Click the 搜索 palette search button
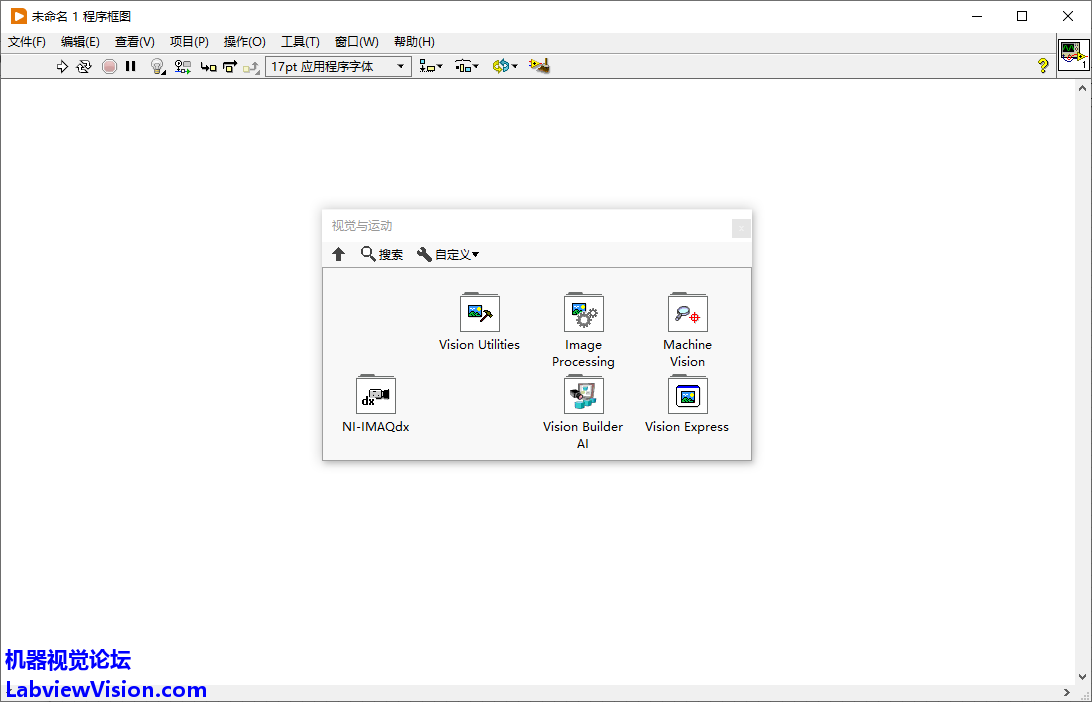Image resolution: width=1092 pixels, height=702 pixels. (x=382, y=254)
